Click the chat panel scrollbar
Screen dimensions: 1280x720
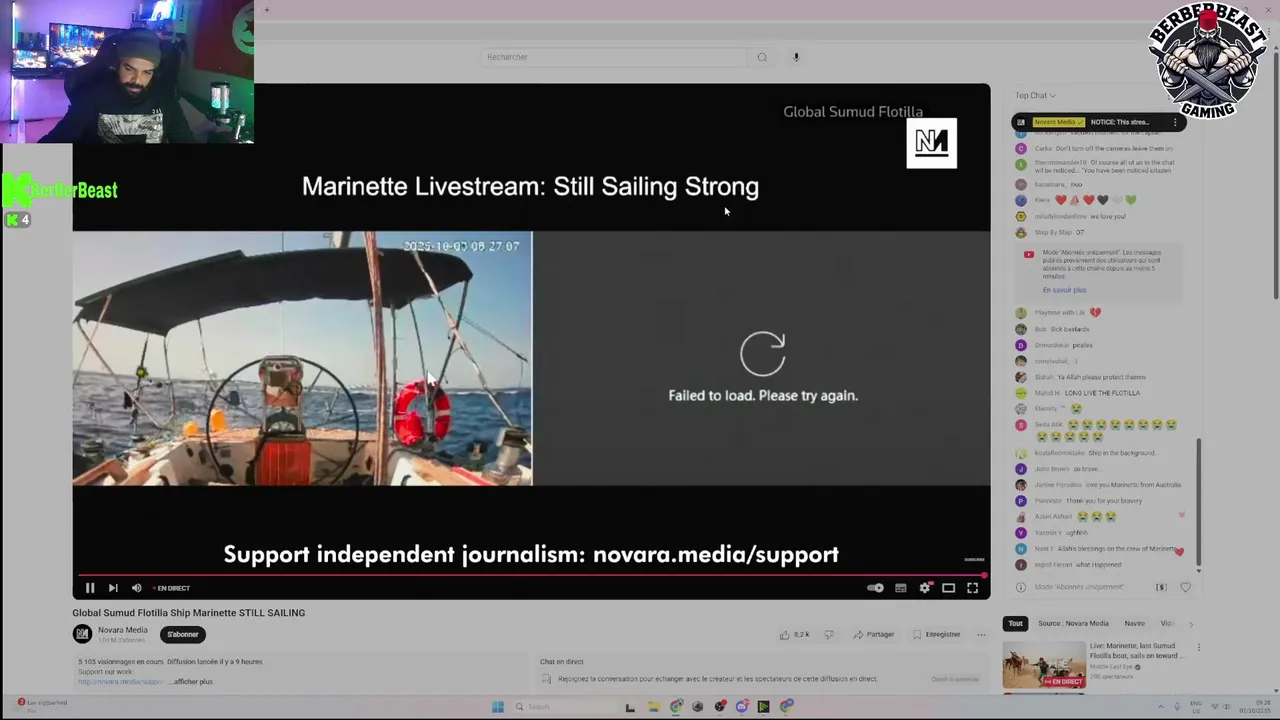(x=1198, y=503)
